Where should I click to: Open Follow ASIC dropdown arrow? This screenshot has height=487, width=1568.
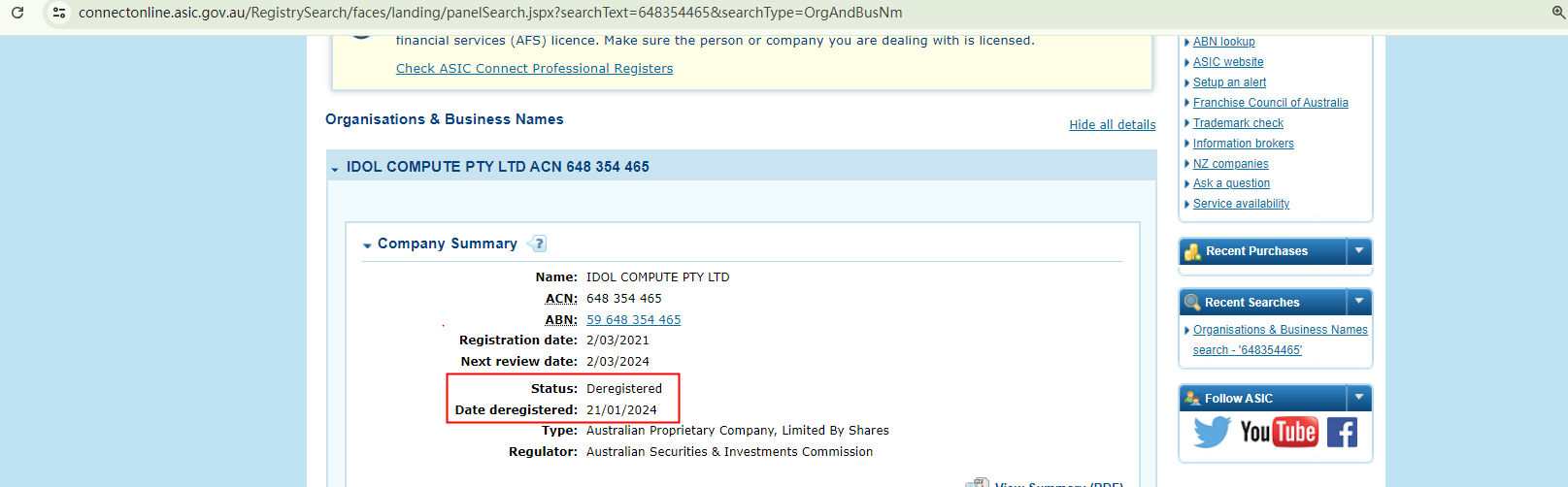point(1359,398)
